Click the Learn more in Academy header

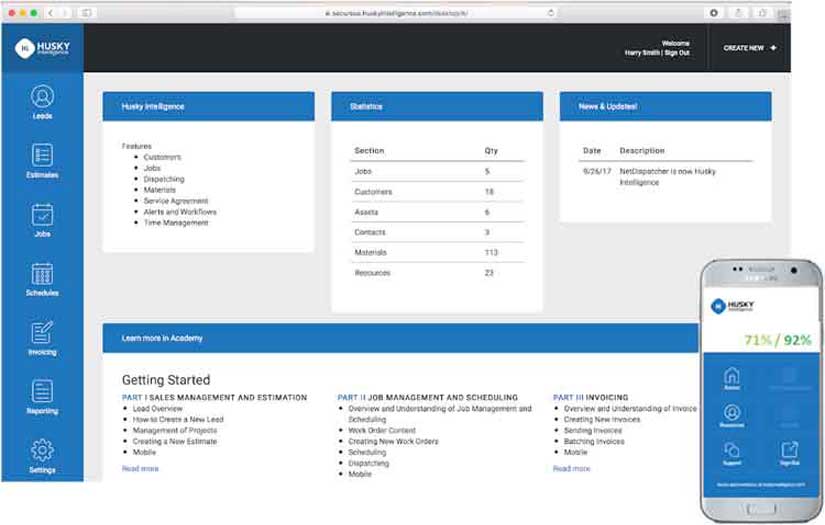click(x=400, y=338)
